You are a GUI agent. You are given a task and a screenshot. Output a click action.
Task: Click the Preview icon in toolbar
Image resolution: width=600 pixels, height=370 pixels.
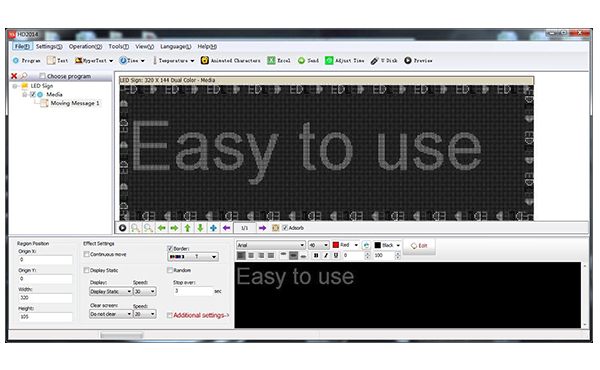click(x=408, y=60)
